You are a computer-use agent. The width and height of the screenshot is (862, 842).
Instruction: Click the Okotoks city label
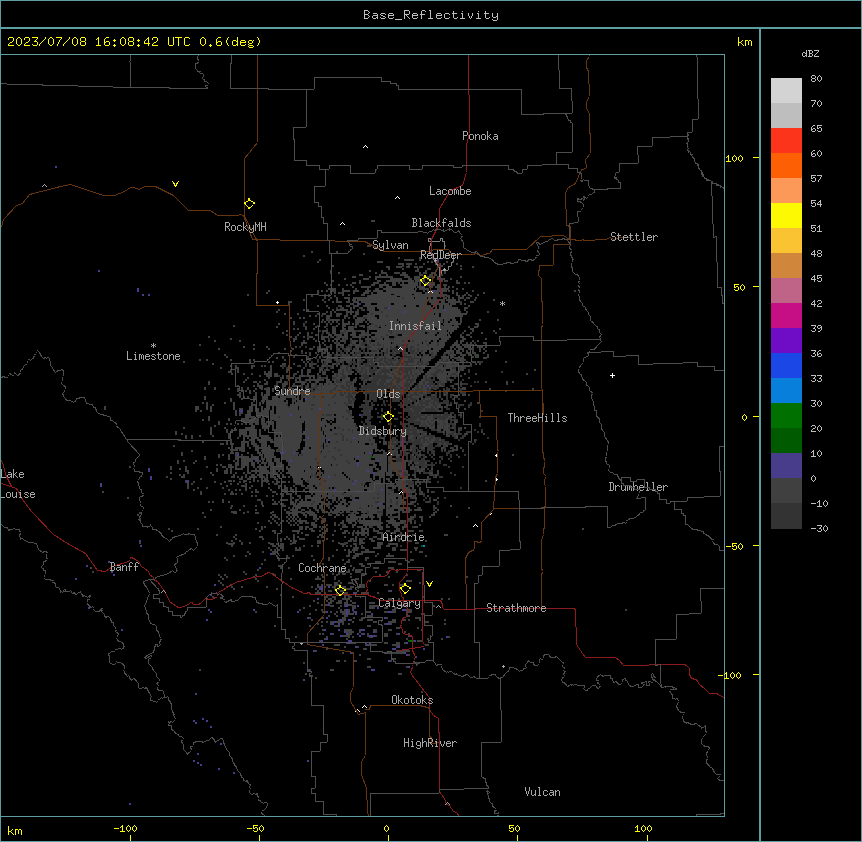click(x=412, y=700)
